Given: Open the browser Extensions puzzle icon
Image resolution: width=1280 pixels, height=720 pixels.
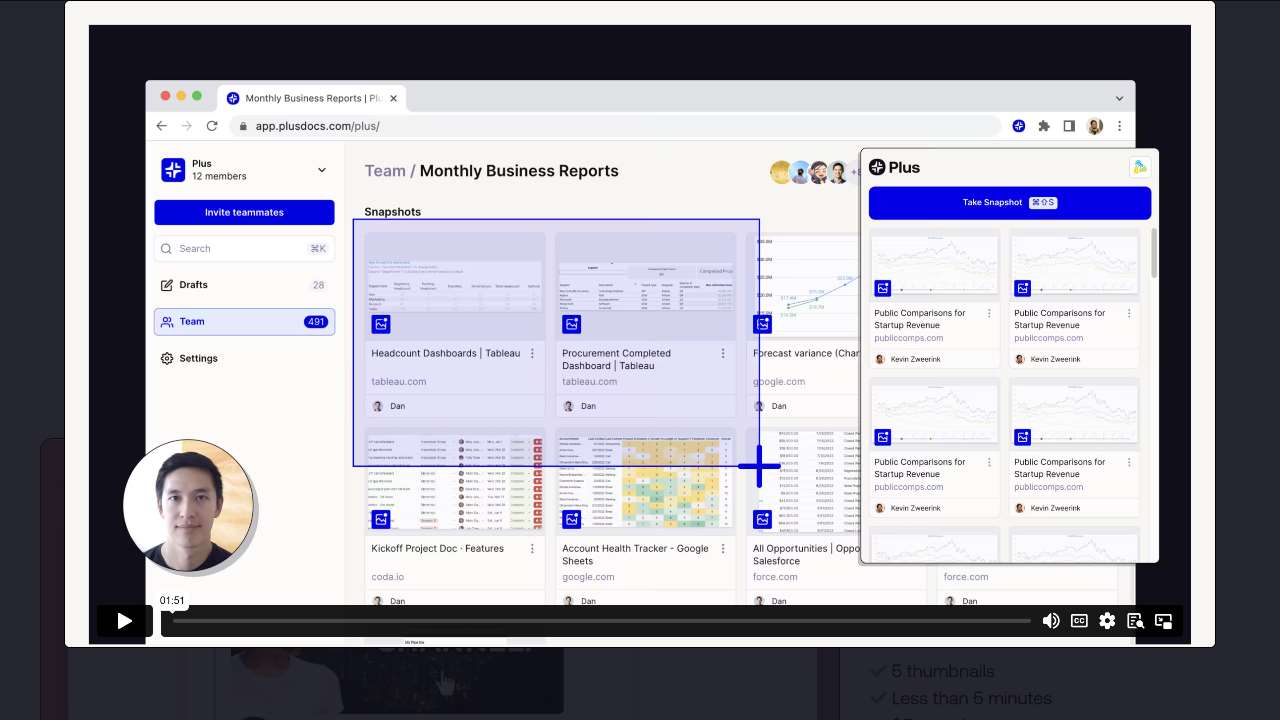Looking at the screenshot, I should (1044, 126).
